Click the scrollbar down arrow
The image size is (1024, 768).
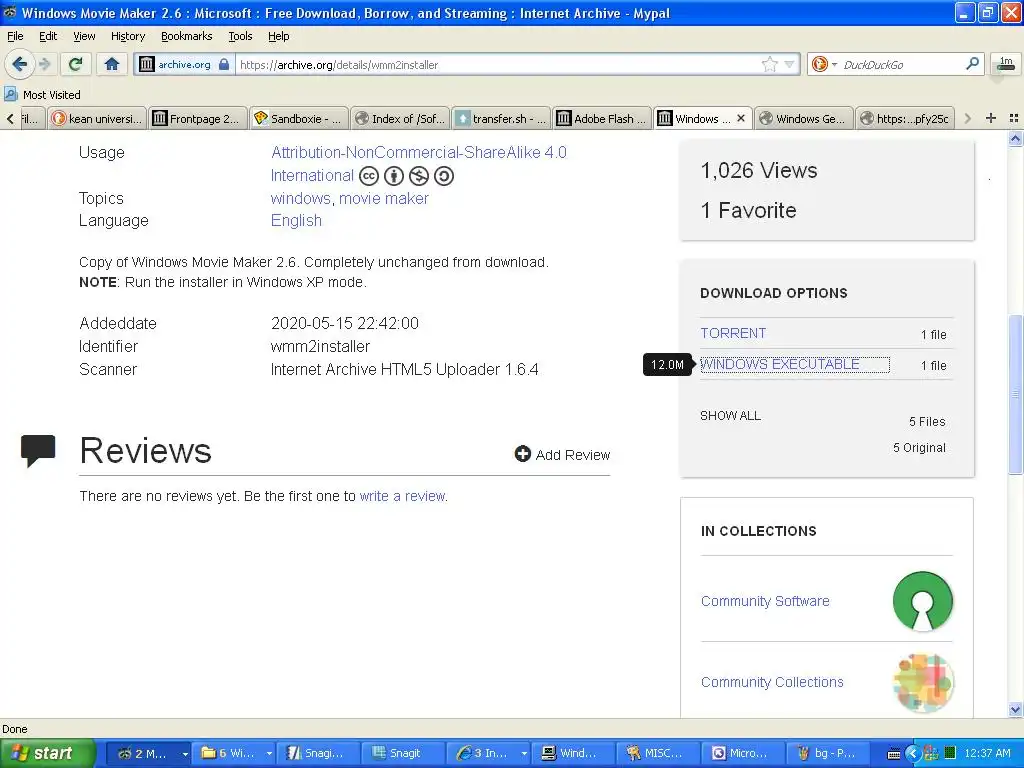click(x=1015, y=710)
